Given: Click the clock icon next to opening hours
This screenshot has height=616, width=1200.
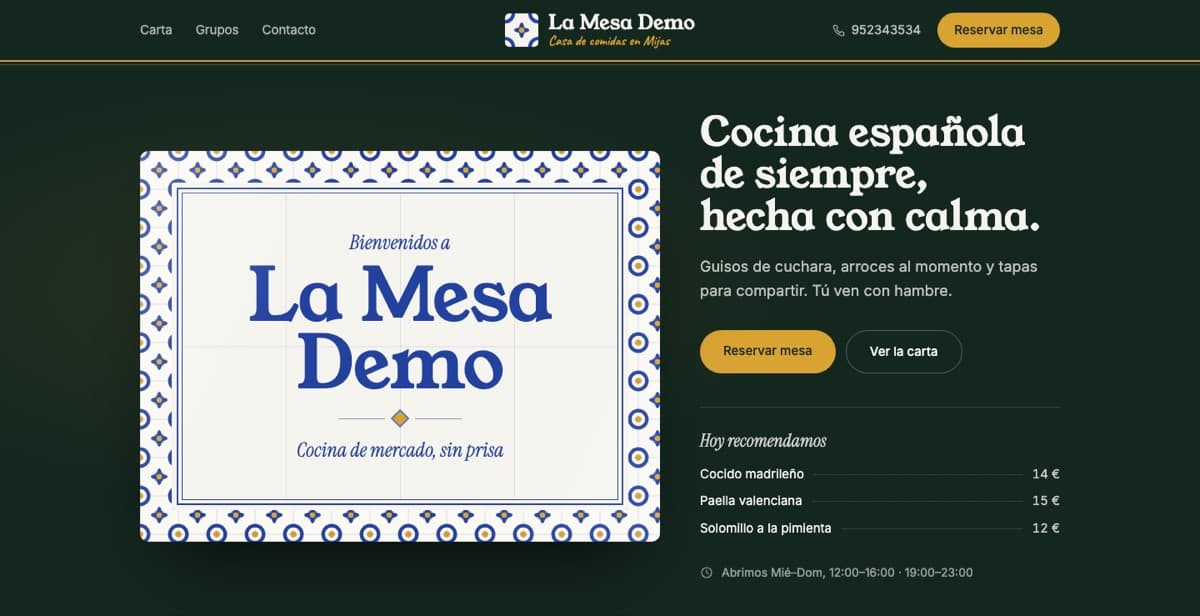Looking at the screenshot, I should click(706, 573).
